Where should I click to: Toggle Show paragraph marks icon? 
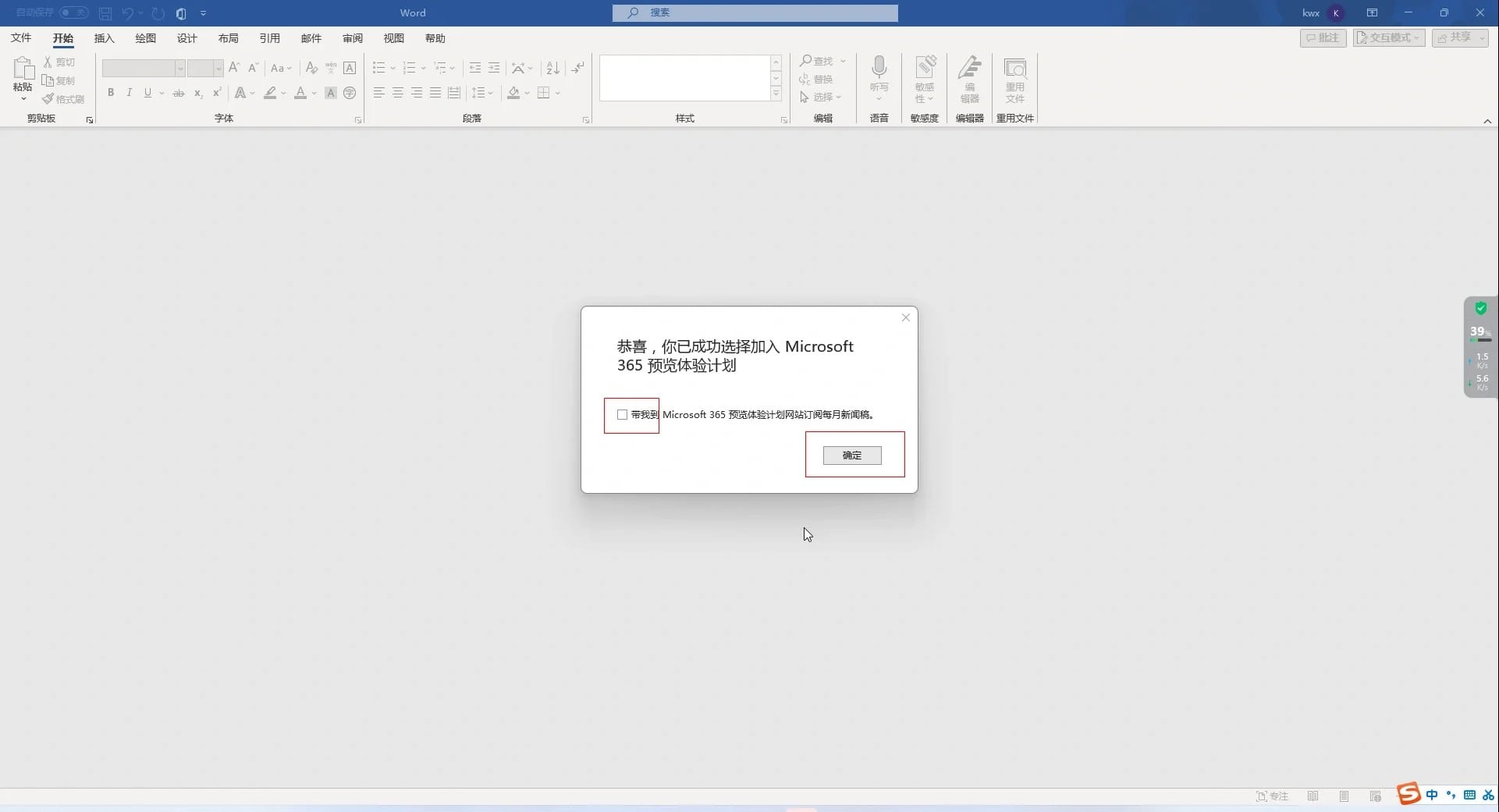[x=577, y=68]
